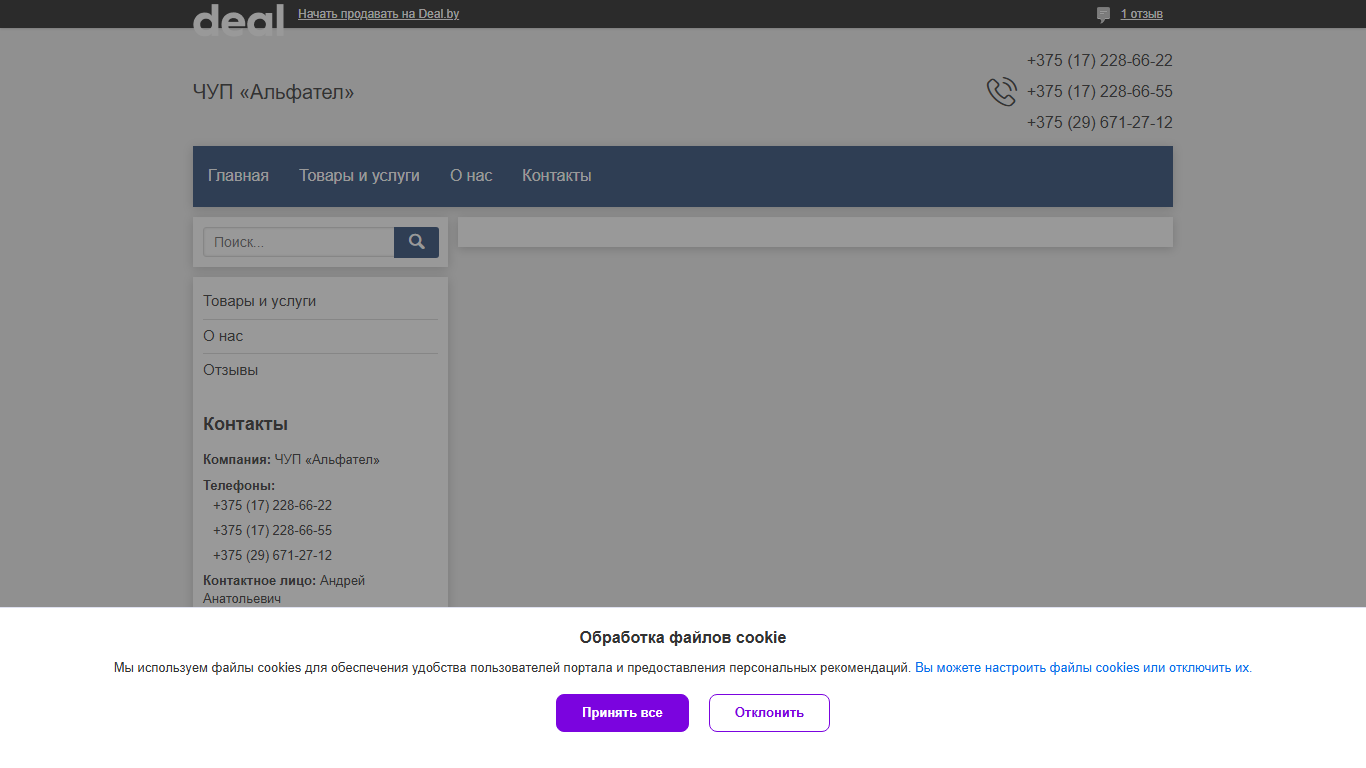This screenshot has height=768, width=1366.
Task: Open Товары и услуги in the blue navigation bar
Action: click(359, 176)
